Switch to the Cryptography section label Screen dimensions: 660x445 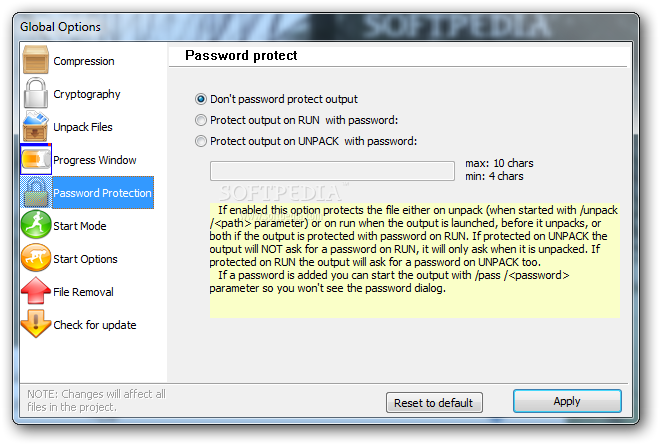point(87,94)
